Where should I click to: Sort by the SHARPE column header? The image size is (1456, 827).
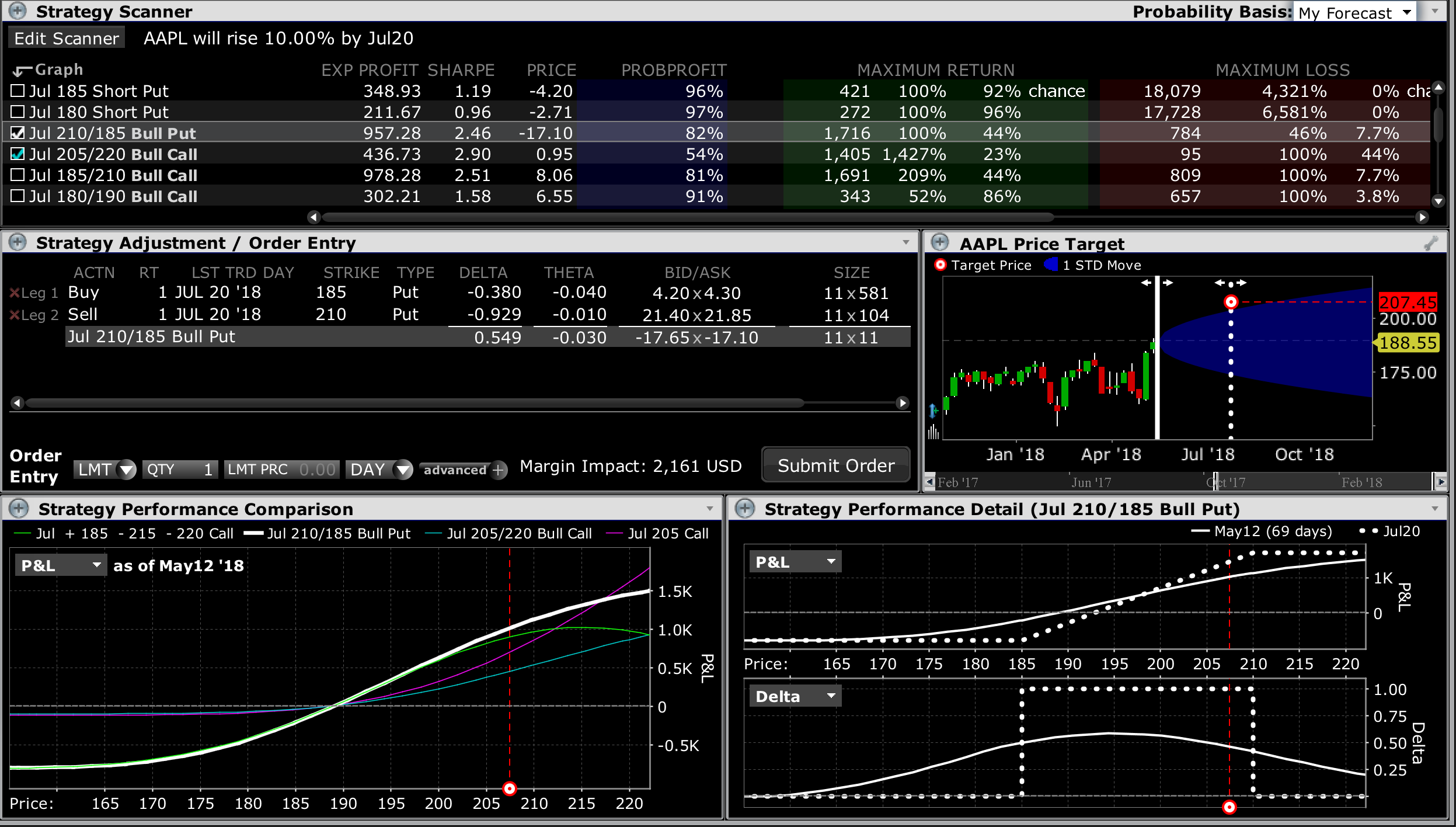[461, 70]
